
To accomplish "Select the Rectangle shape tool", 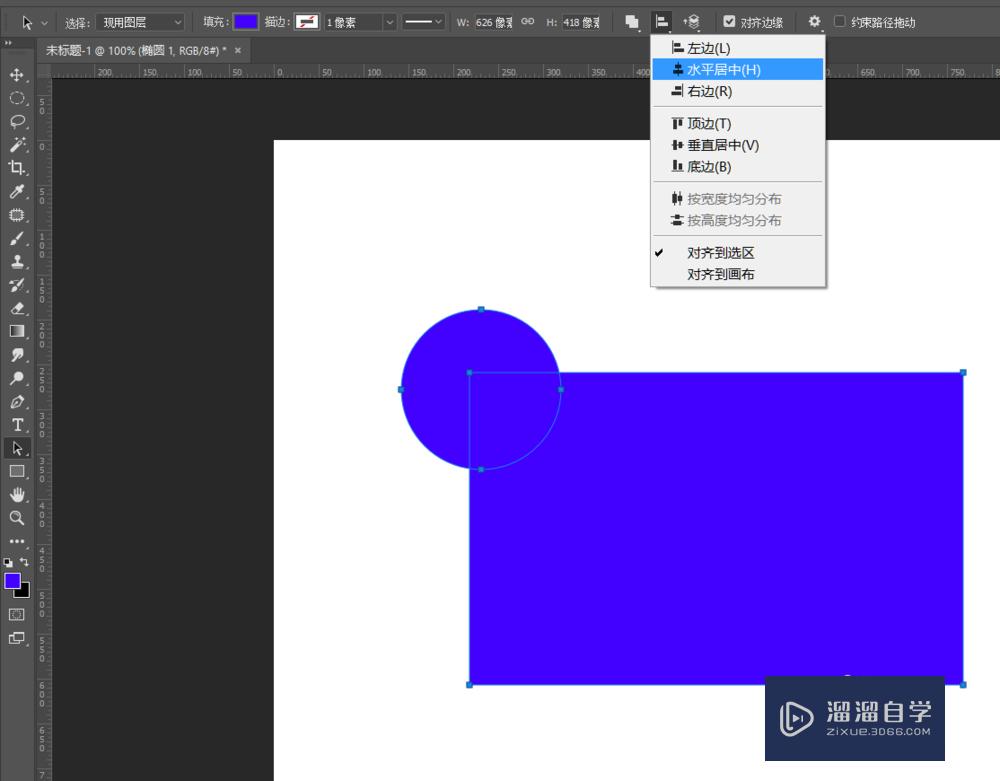I will [x=17, y=471].
